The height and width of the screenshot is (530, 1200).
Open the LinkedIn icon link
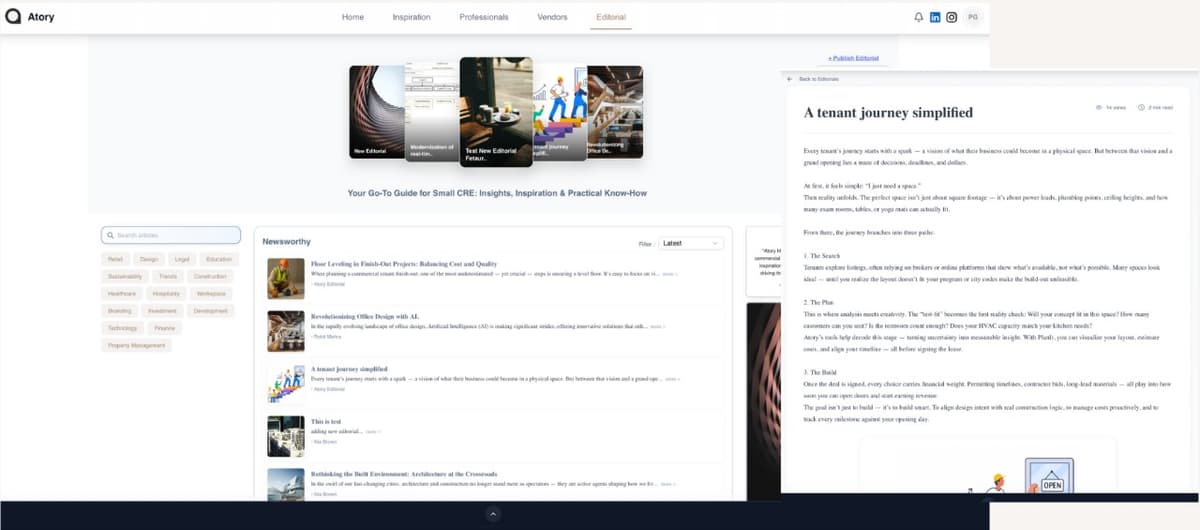point(935,17)
